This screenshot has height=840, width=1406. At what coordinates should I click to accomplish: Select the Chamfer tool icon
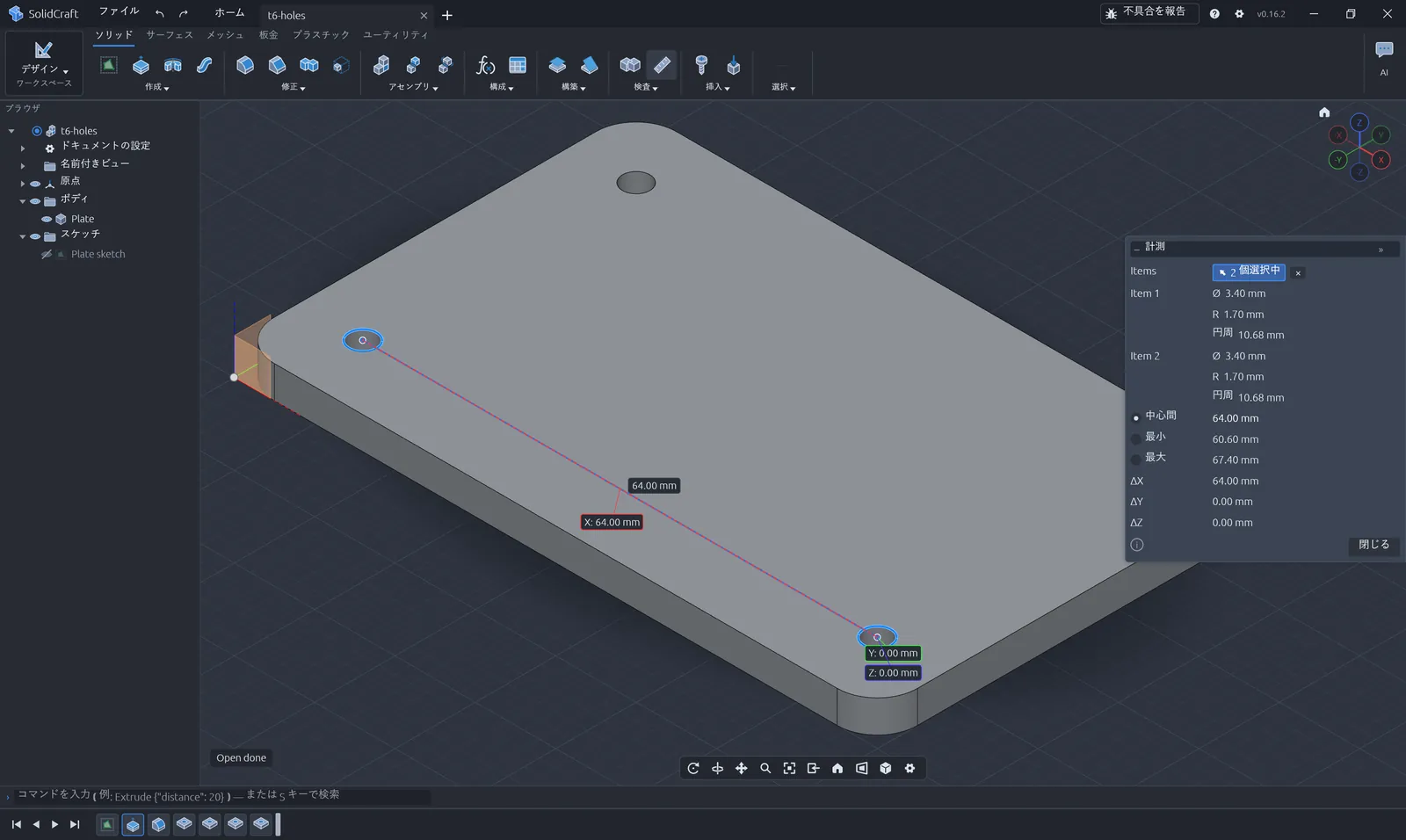tap(277, 65)
